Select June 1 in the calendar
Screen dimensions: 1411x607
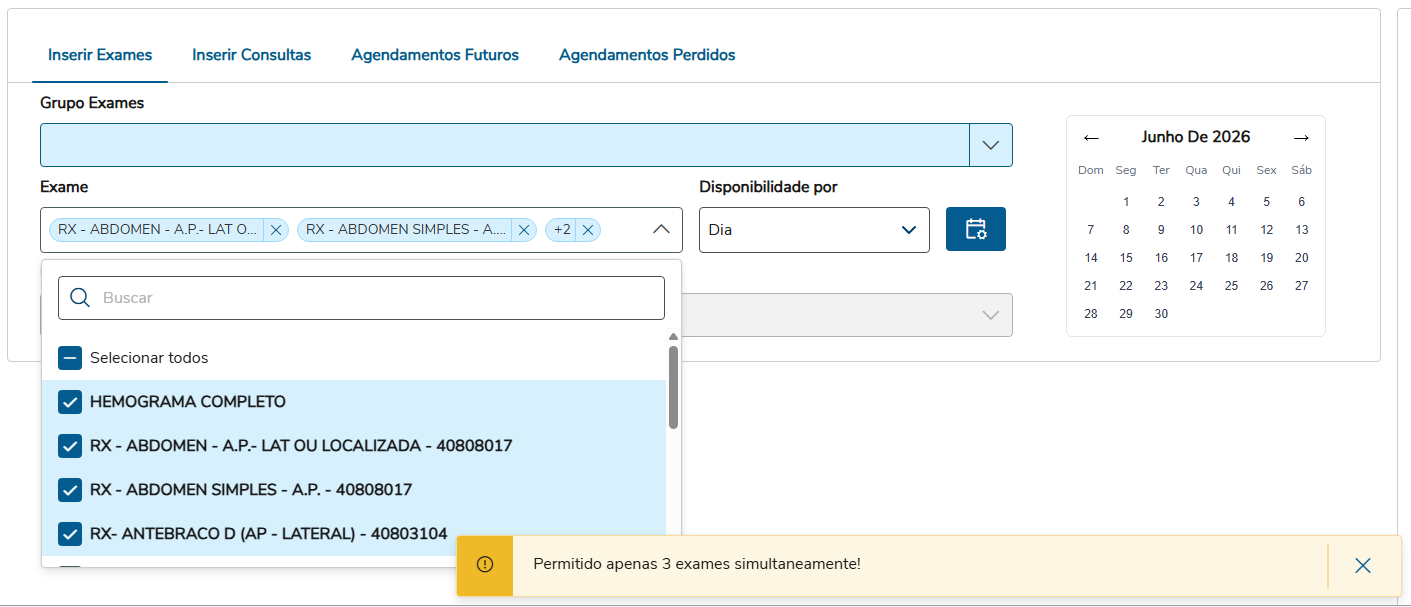tap(1126, 202)
